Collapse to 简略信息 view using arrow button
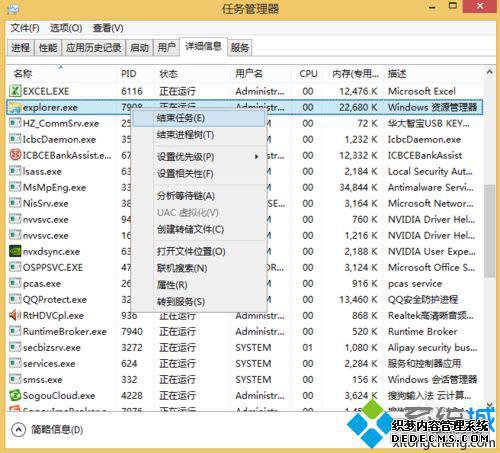Image resolution: width=500 pixels, height=453 pixels. [18, 429]
